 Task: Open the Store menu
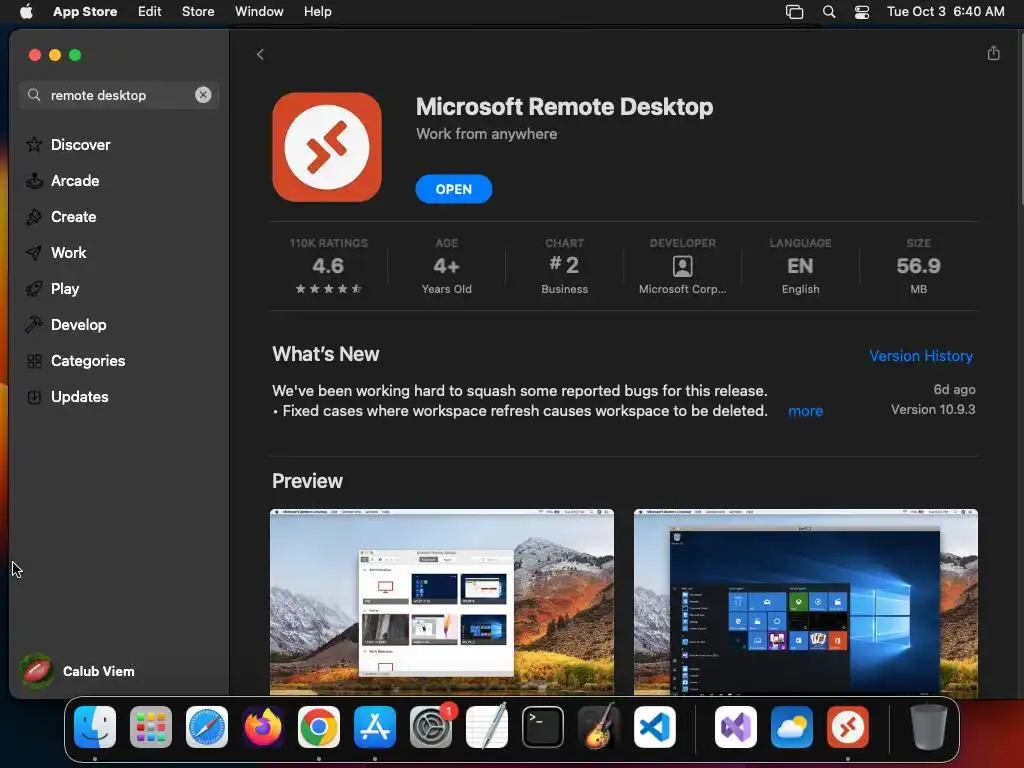click(x=198, y=12)
